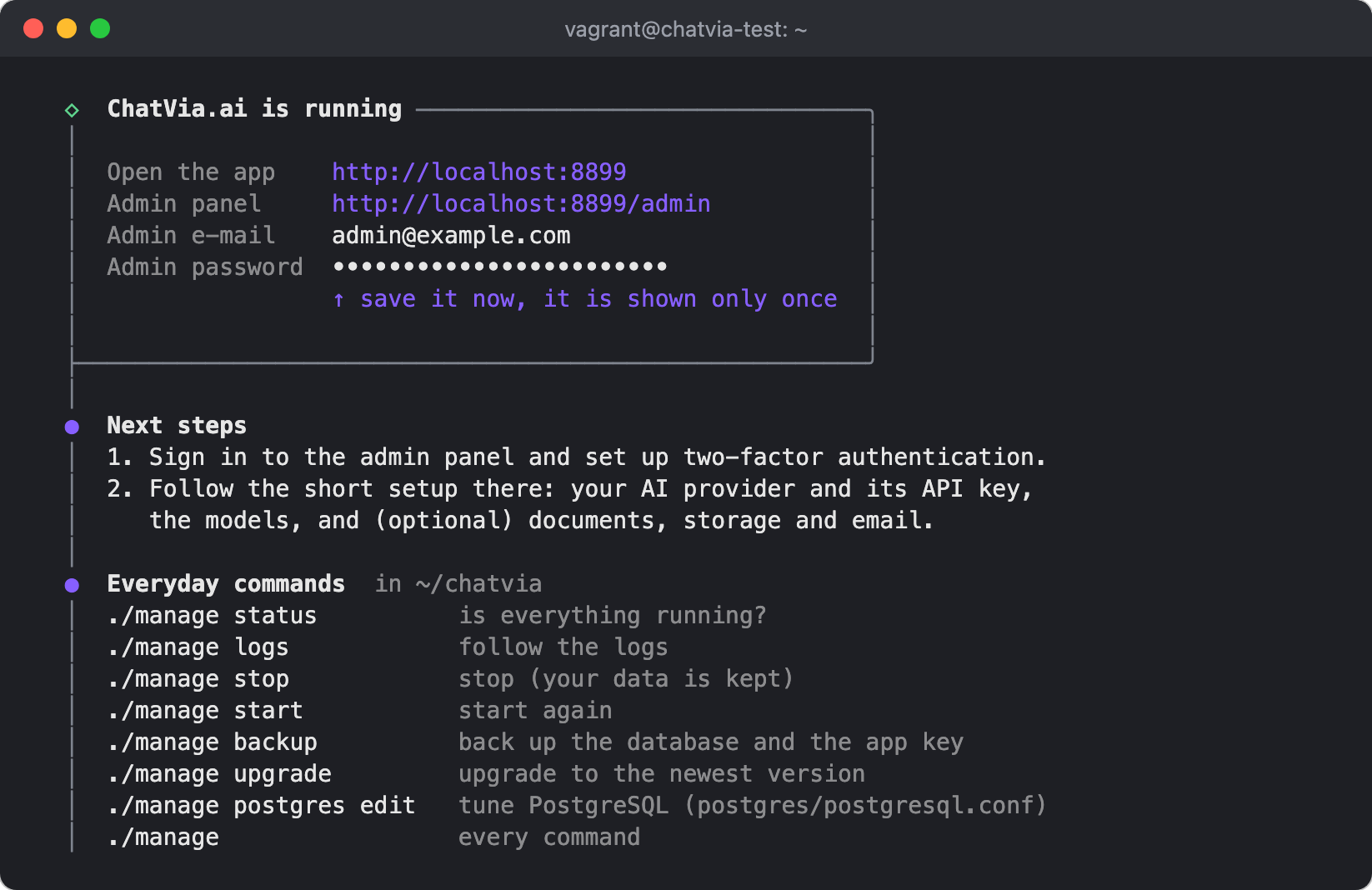1372x890 pixels.
Task: Open the http://localhost:8899/admin link
Action: point(521,203)
